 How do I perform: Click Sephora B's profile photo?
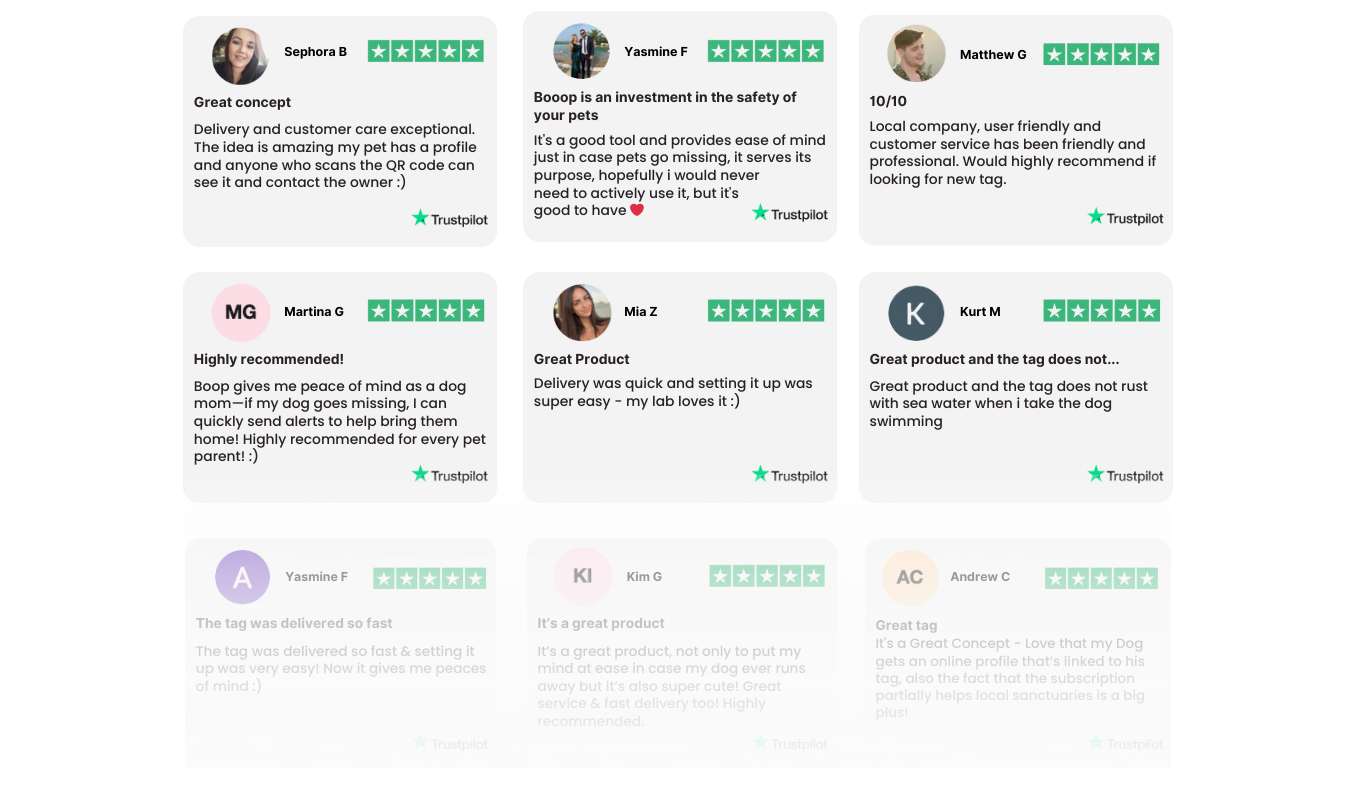pos(240,56)
